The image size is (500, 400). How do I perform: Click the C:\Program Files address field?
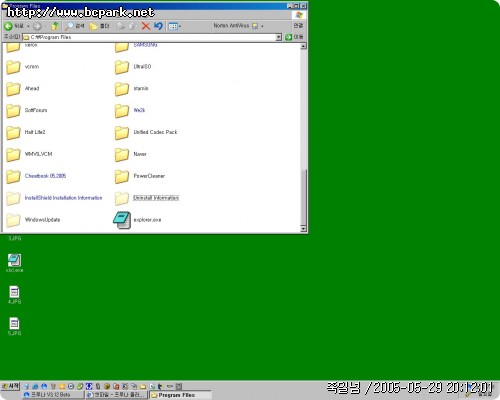[x=149, y=37]
